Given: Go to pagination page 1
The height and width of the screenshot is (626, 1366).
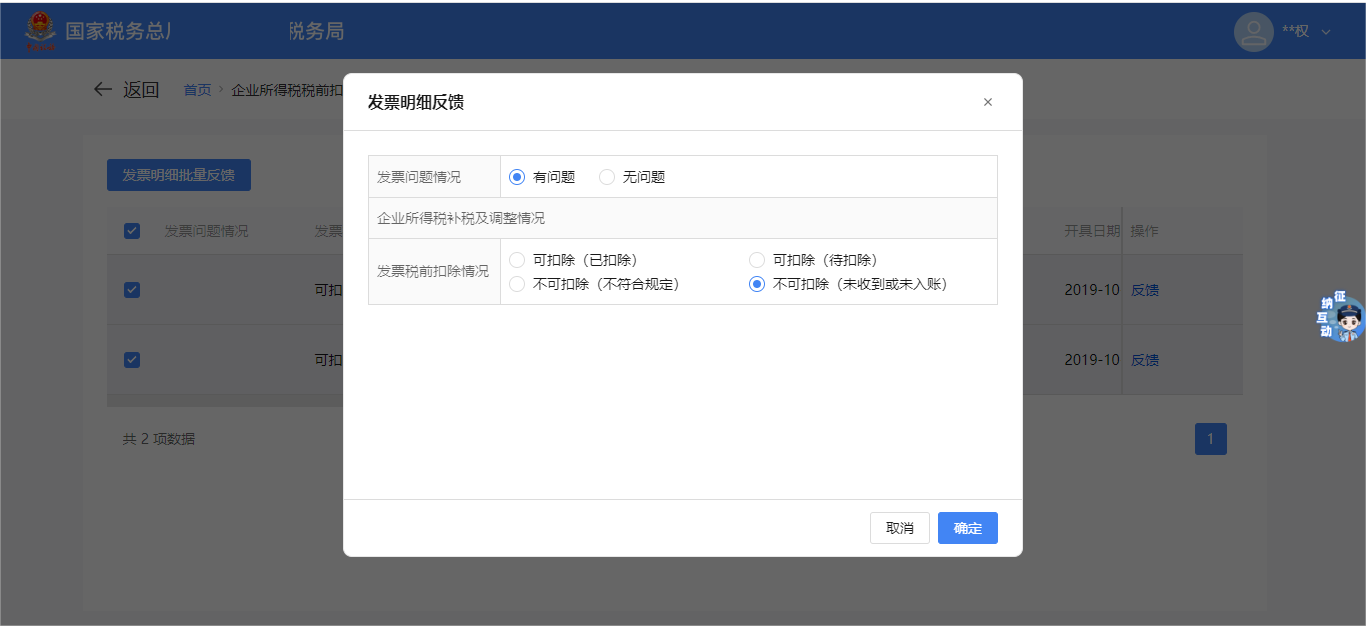Looking at the screenshot, I should [1211, 439].
